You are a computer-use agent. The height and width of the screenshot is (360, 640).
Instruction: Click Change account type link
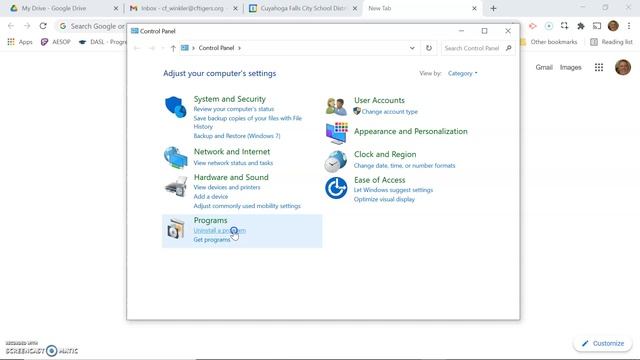(389, 111)
